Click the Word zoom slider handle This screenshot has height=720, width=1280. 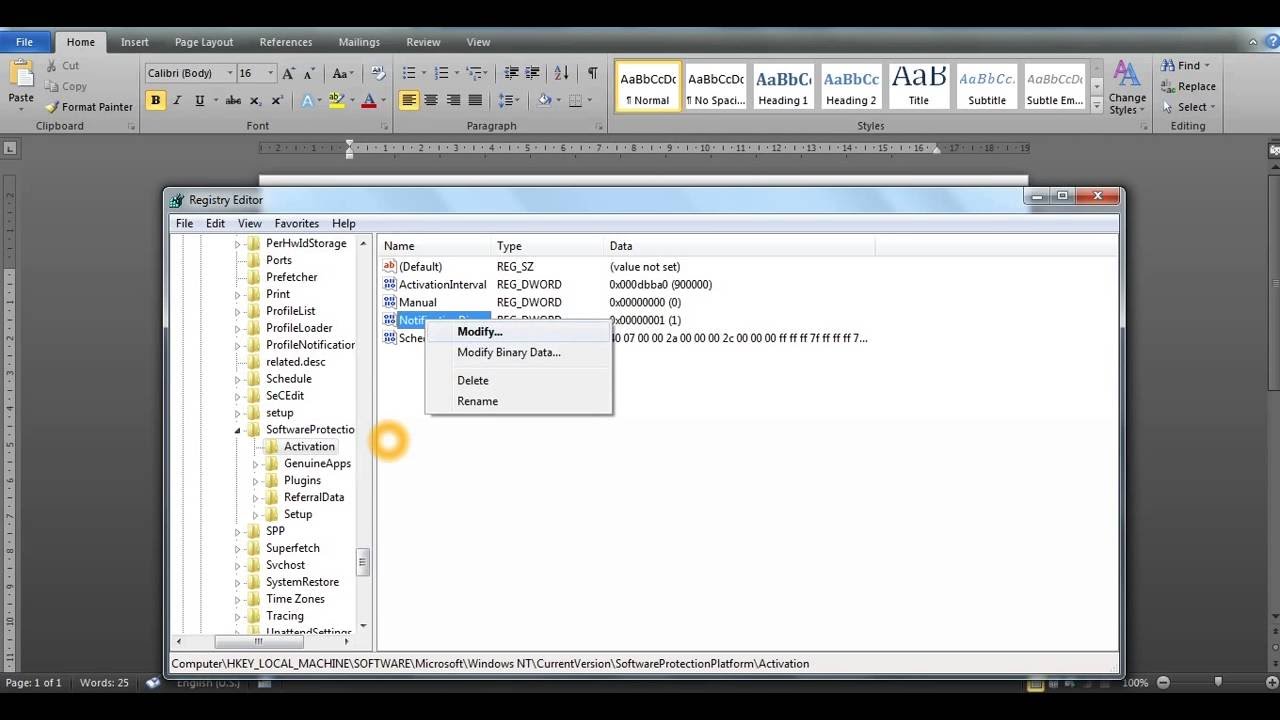[1217, 682]
